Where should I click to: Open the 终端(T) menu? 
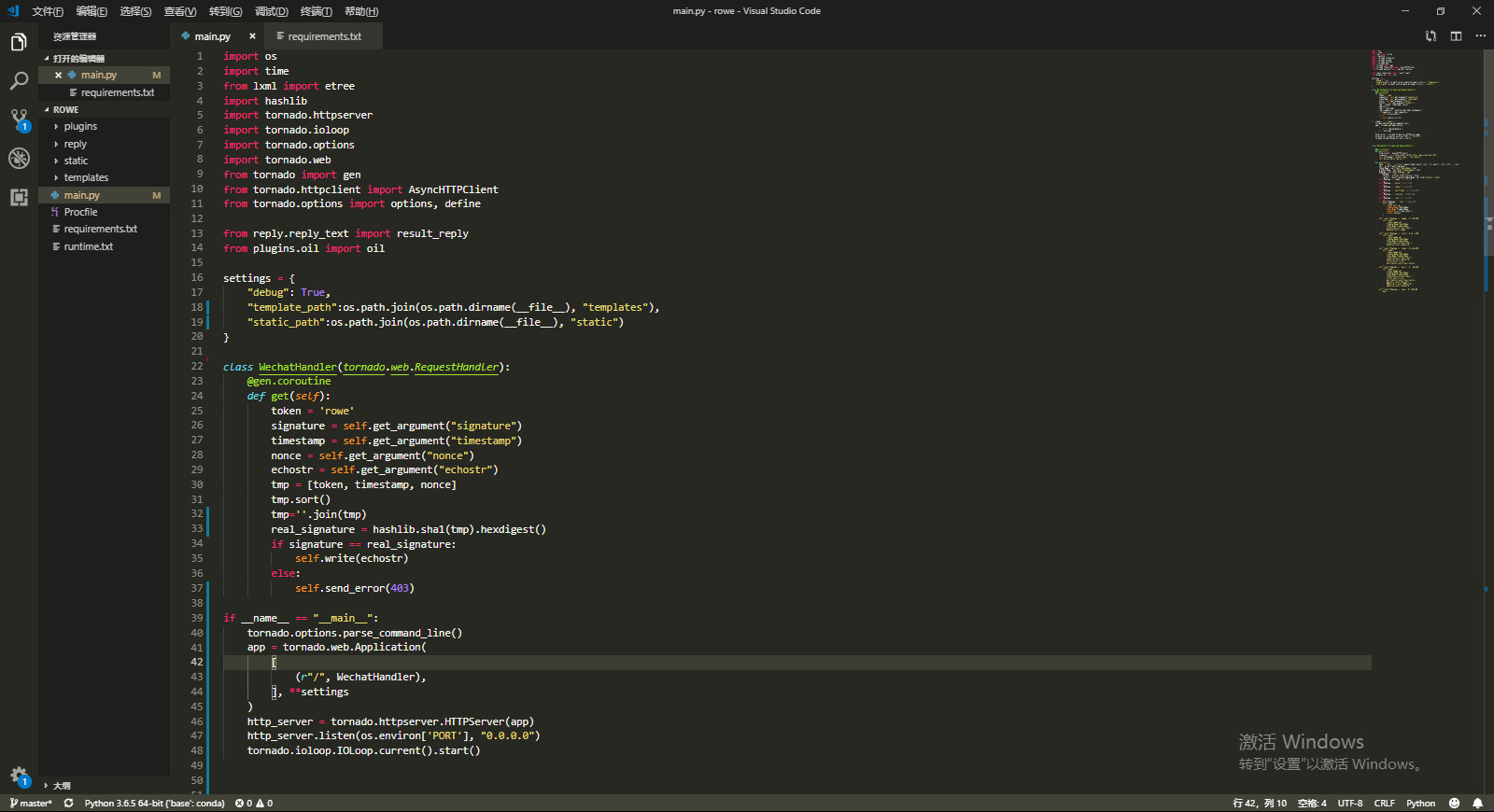(x=317, y=11)
